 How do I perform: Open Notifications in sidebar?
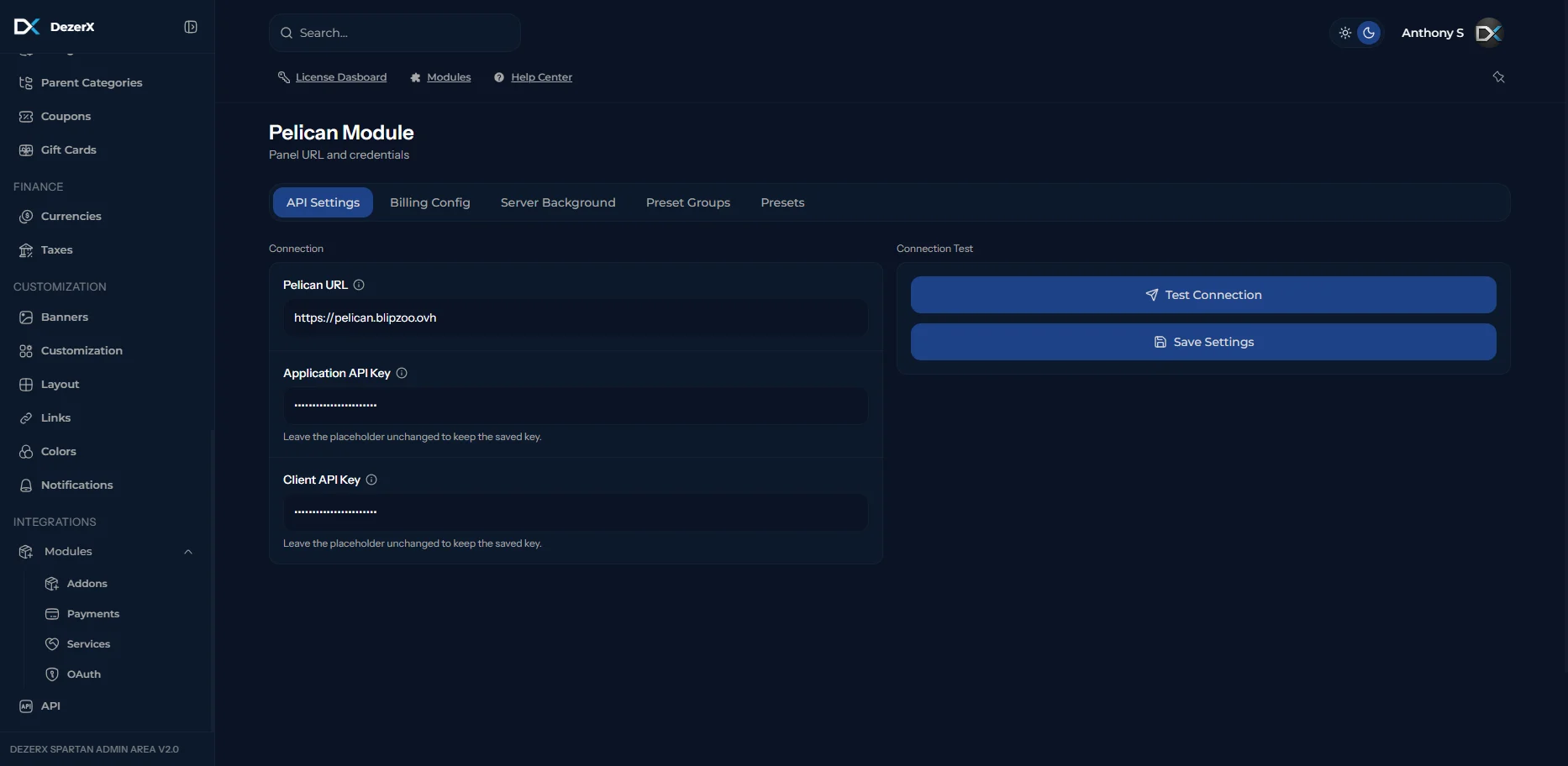(76, 485)
